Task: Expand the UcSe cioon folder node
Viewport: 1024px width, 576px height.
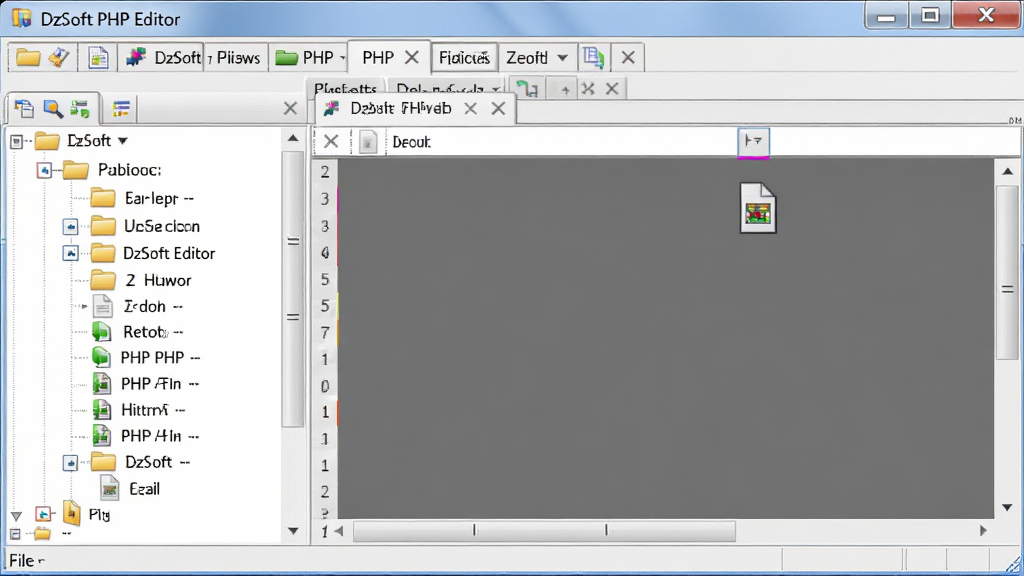Action: click(x=71, y=227)
